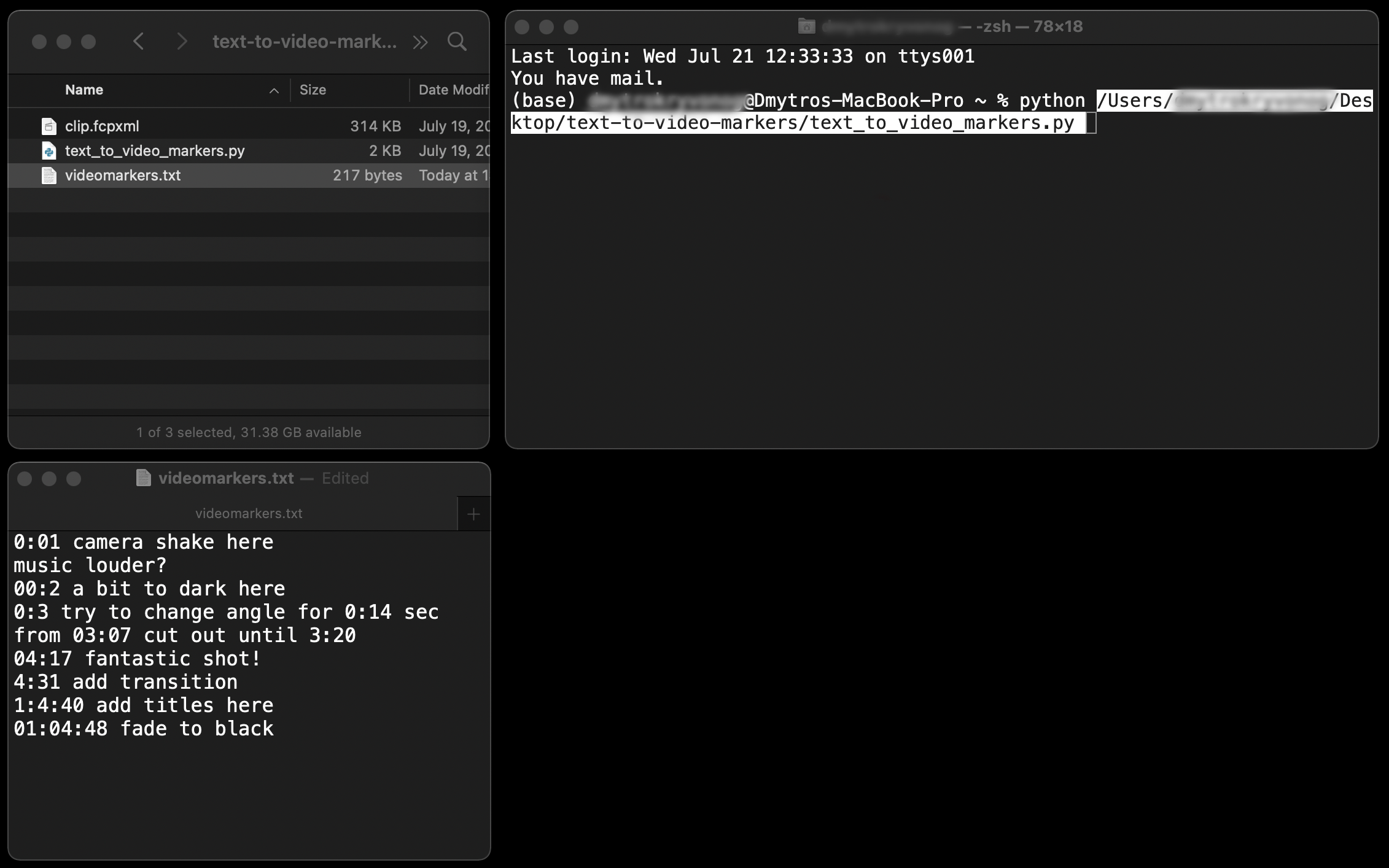Sort files by the Size column header
Image resolution: width=1389 pixels, height=868 pixels.
coord(313,90)
